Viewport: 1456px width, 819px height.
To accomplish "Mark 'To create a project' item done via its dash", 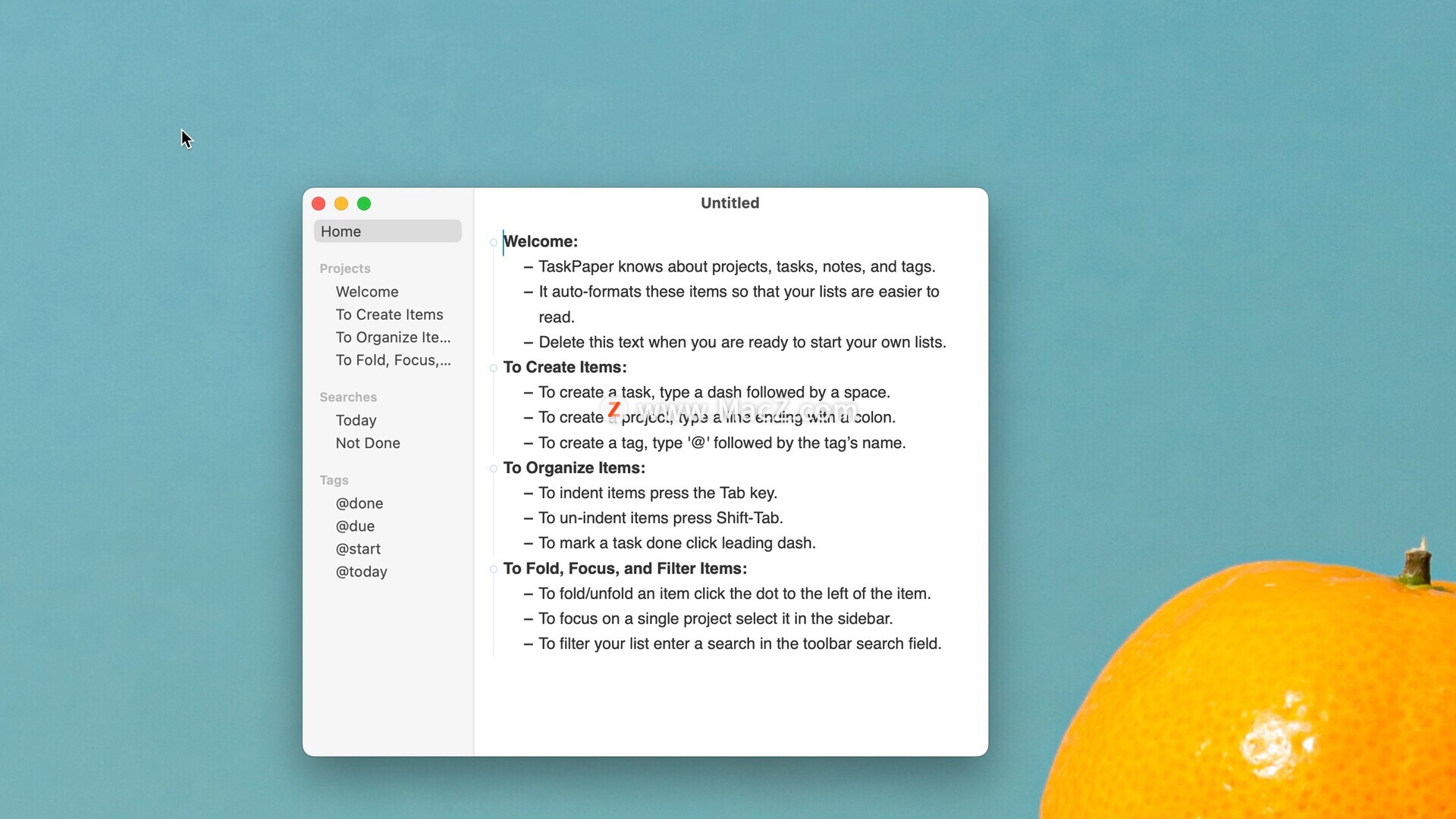I will coord(529,418).
